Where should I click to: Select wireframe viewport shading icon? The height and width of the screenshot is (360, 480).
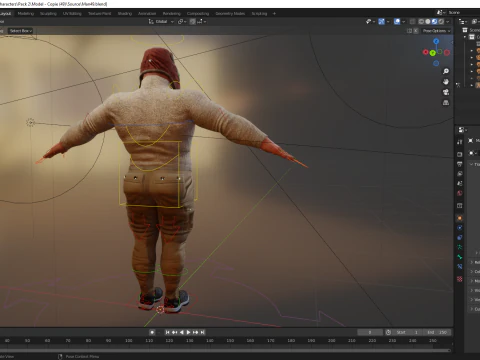click(421, 22)
